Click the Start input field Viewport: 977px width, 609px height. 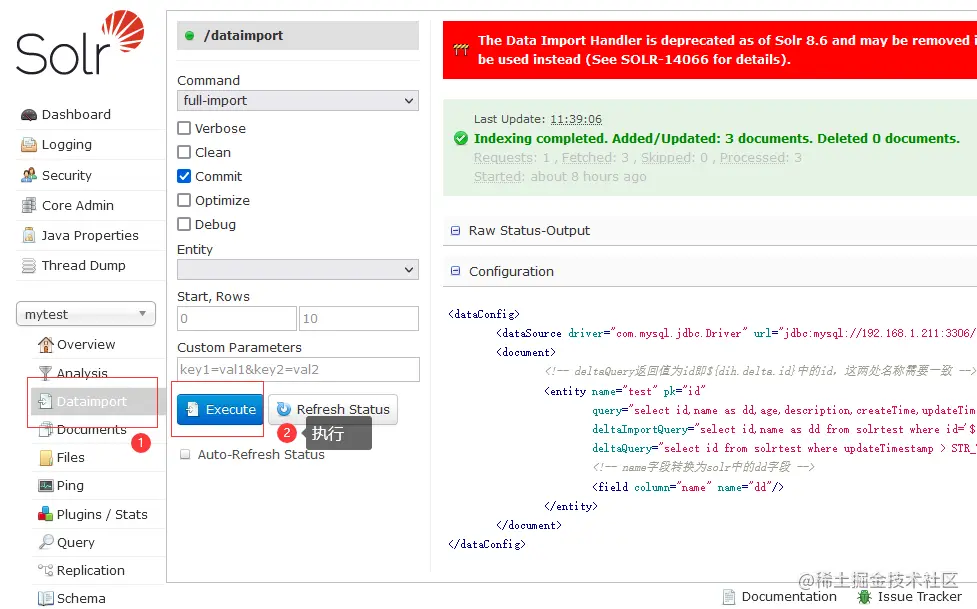click(x=237, y=319)
